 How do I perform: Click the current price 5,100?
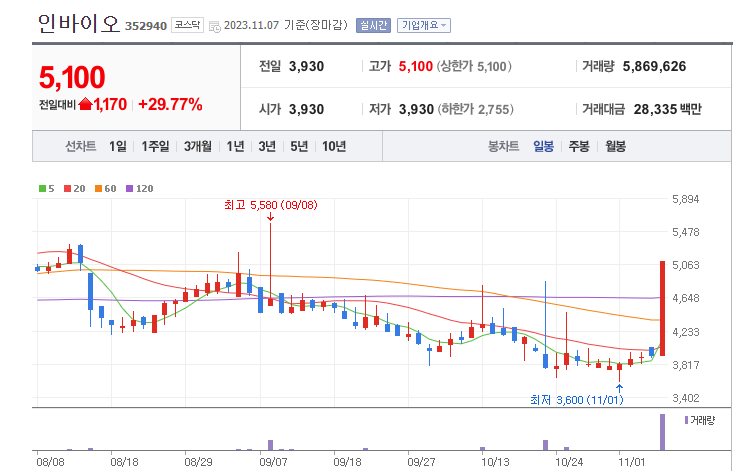point(72,77)
